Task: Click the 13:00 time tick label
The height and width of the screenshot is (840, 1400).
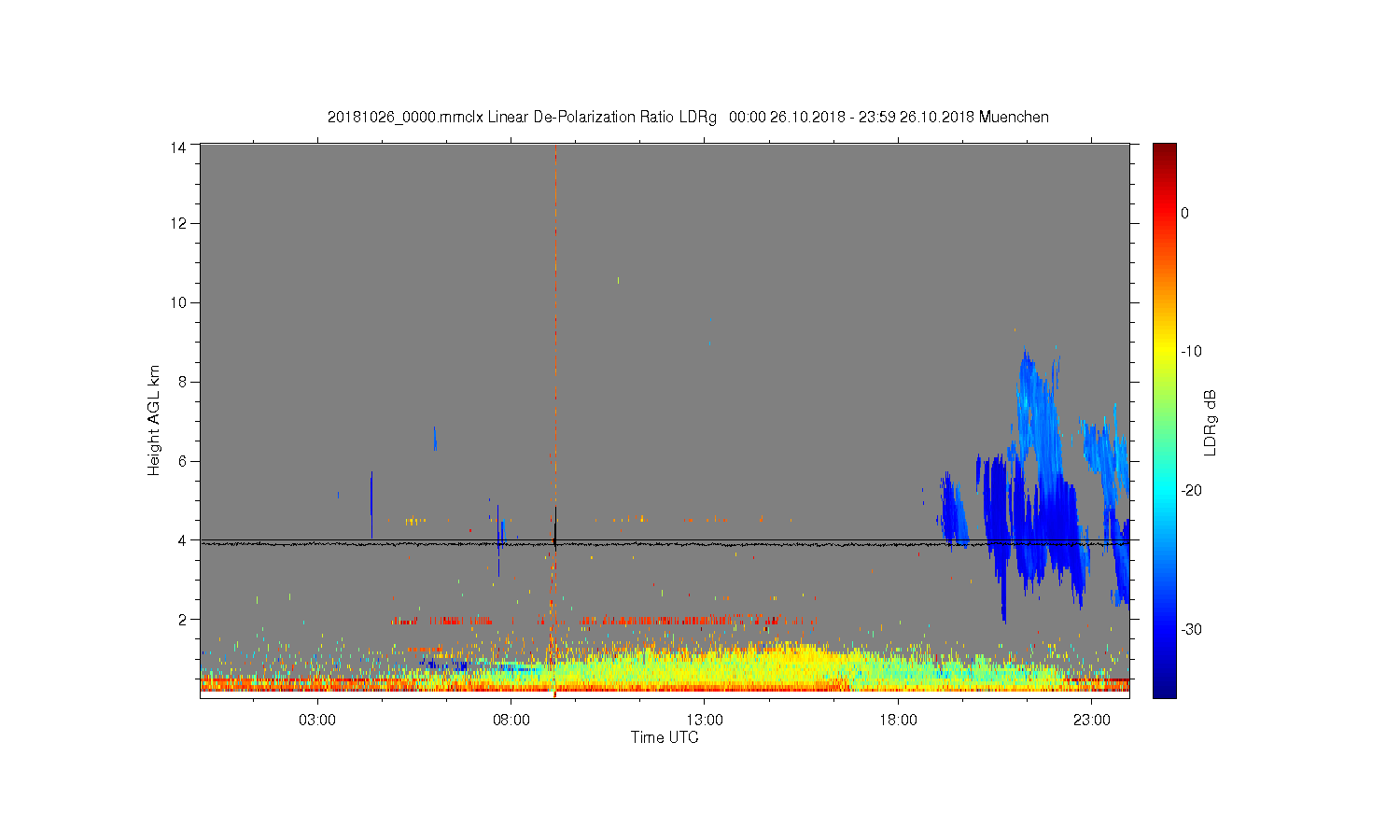Action: click(x=705, y=721)
